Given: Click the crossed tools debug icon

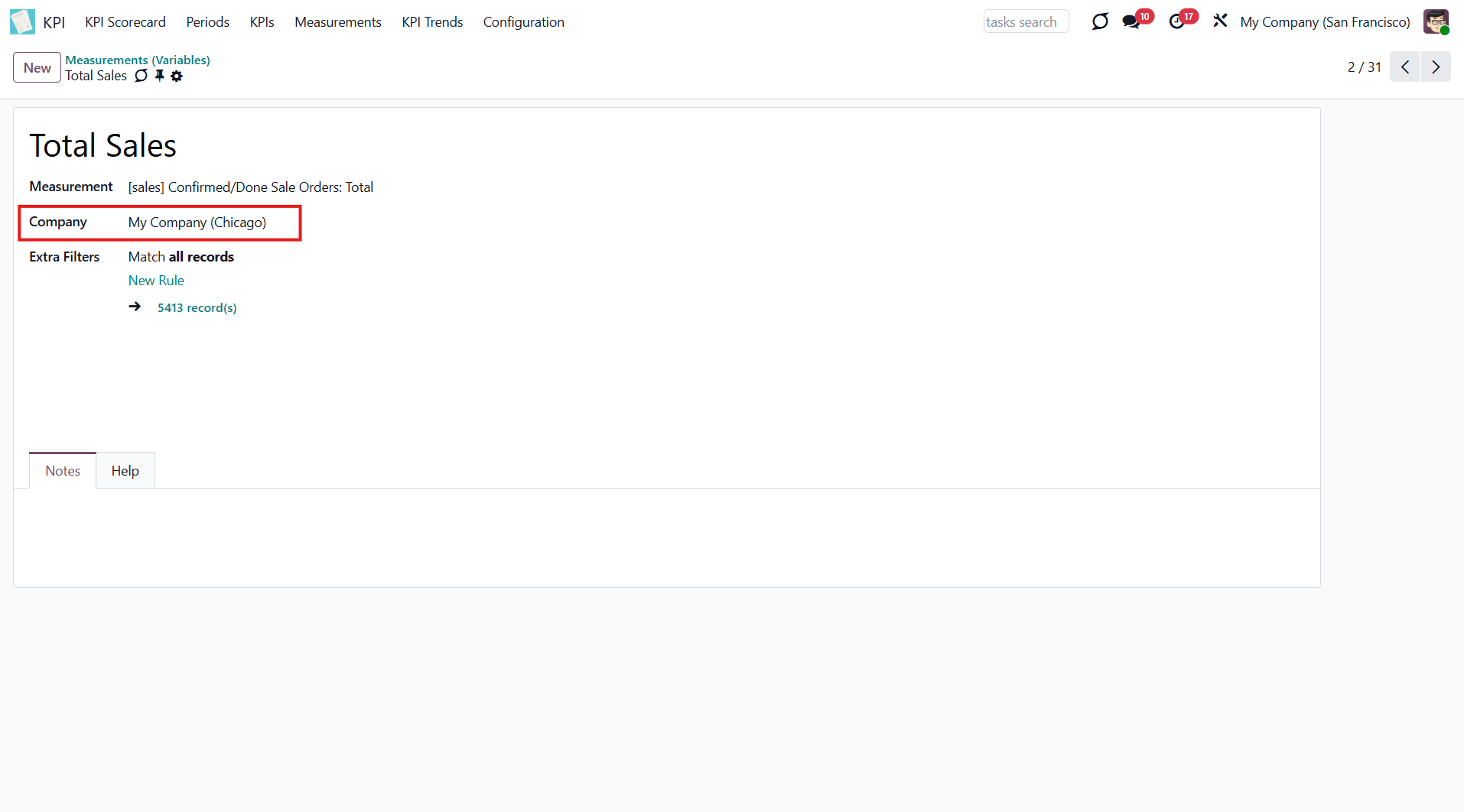Looking at the screenshot, I should coord(1220,21).
